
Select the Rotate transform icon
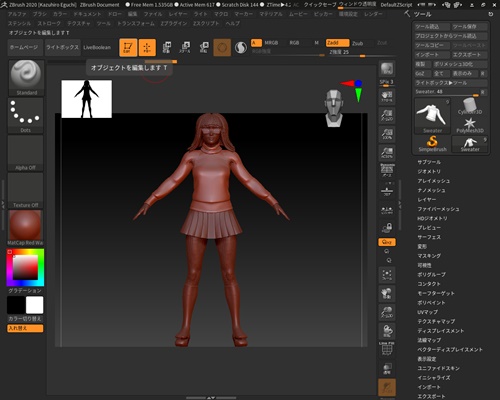(204, 47)
